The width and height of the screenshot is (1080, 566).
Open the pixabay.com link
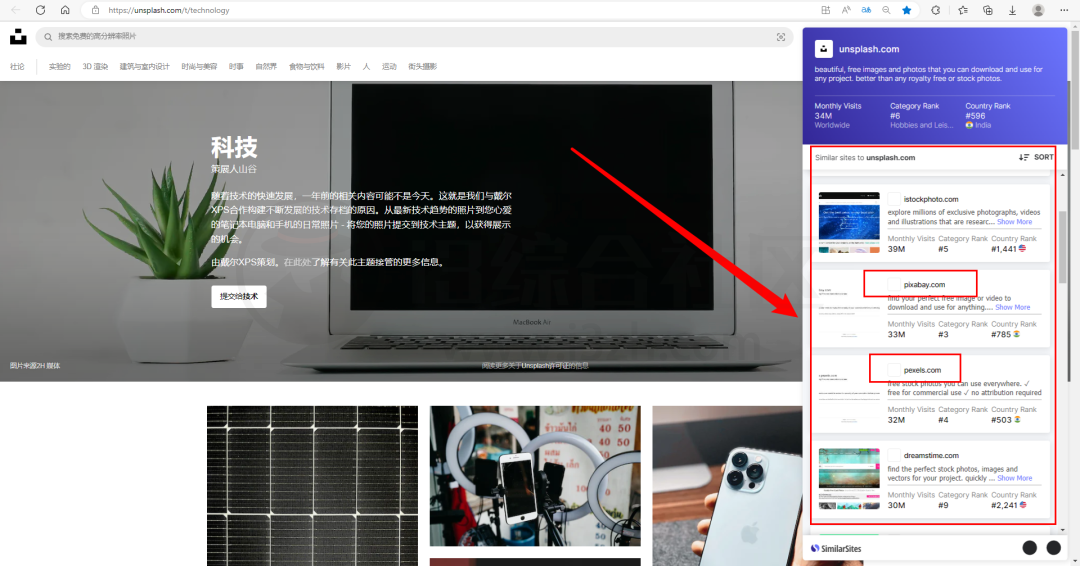(x=924, y=284)
